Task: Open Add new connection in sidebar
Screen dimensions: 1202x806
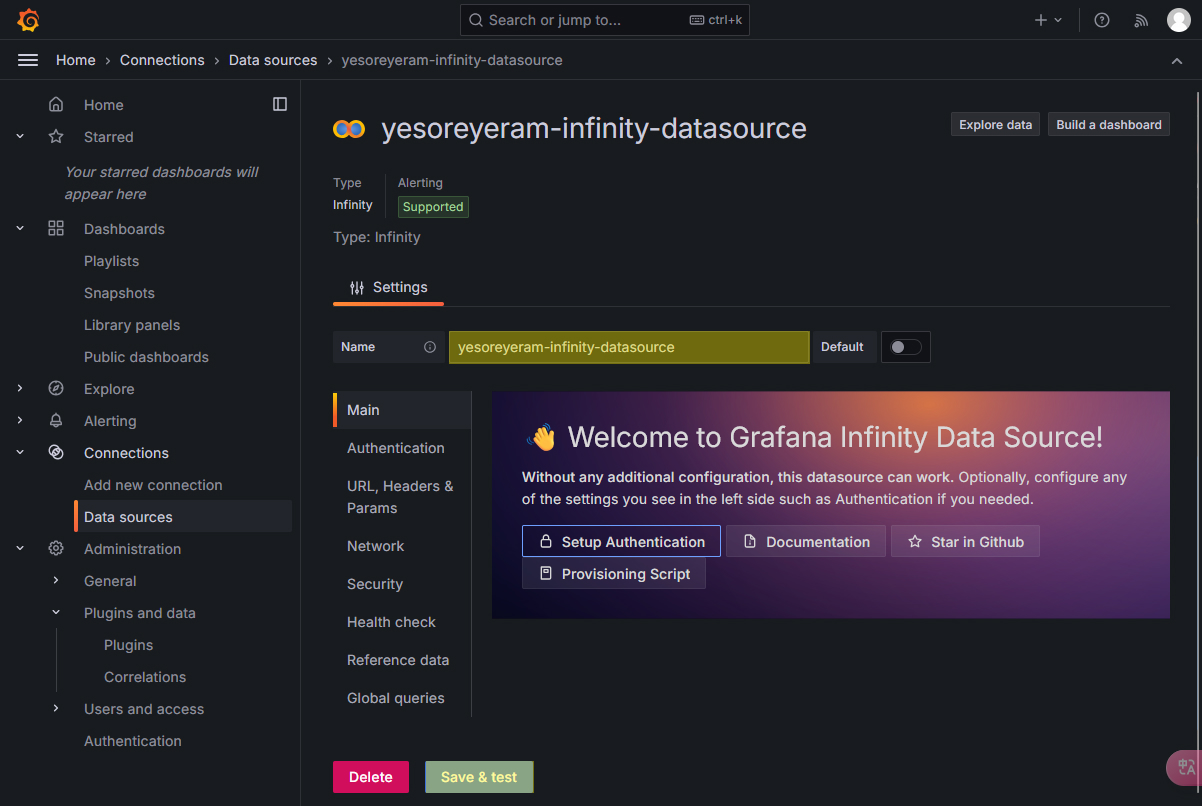Action: point(153,485)
